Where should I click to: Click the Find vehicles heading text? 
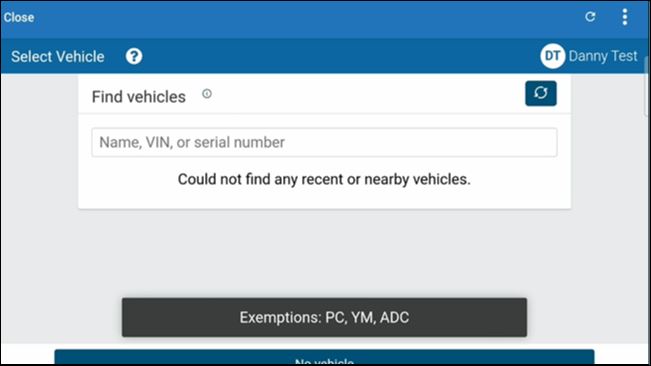(x=139, y=97)
